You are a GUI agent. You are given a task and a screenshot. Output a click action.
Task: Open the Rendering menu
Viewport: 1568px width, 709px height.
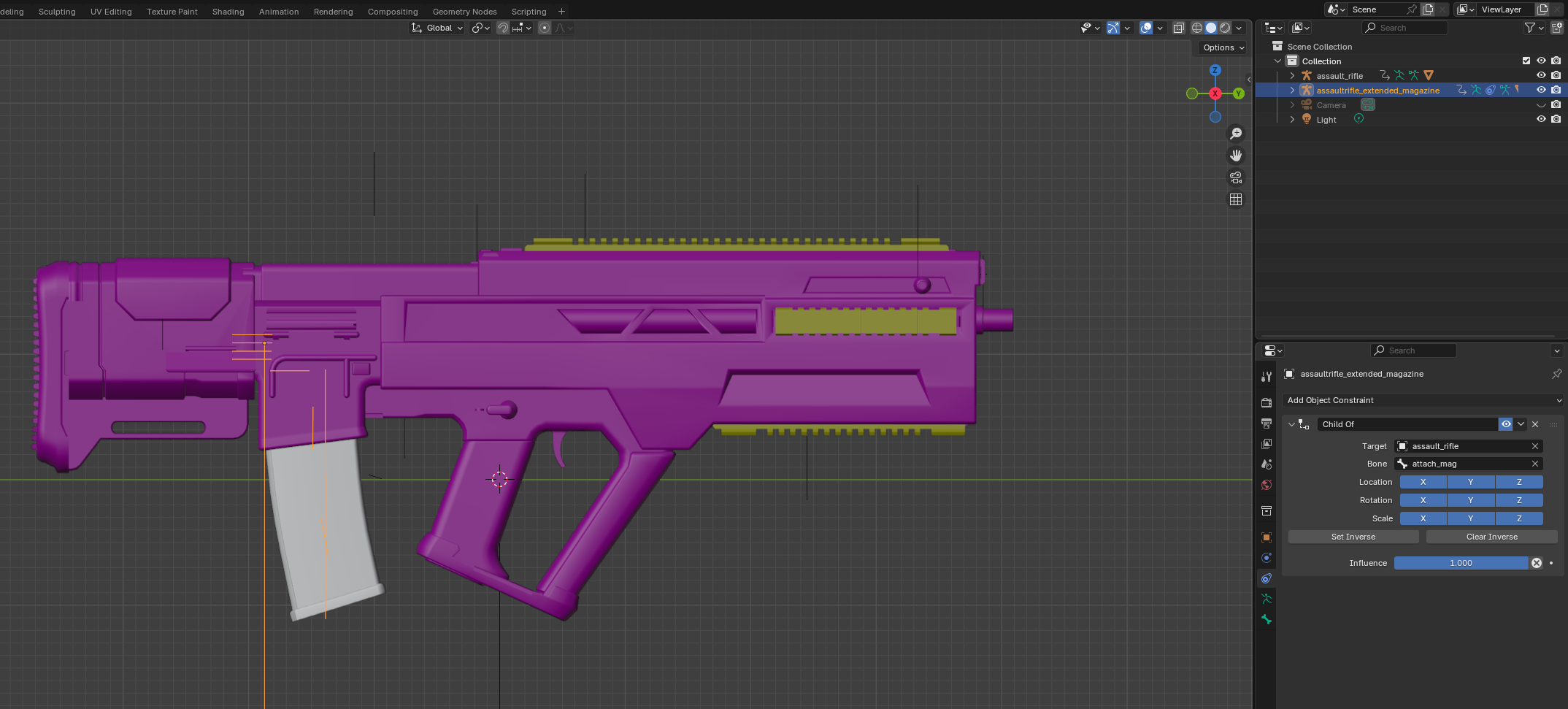(333, 11)
